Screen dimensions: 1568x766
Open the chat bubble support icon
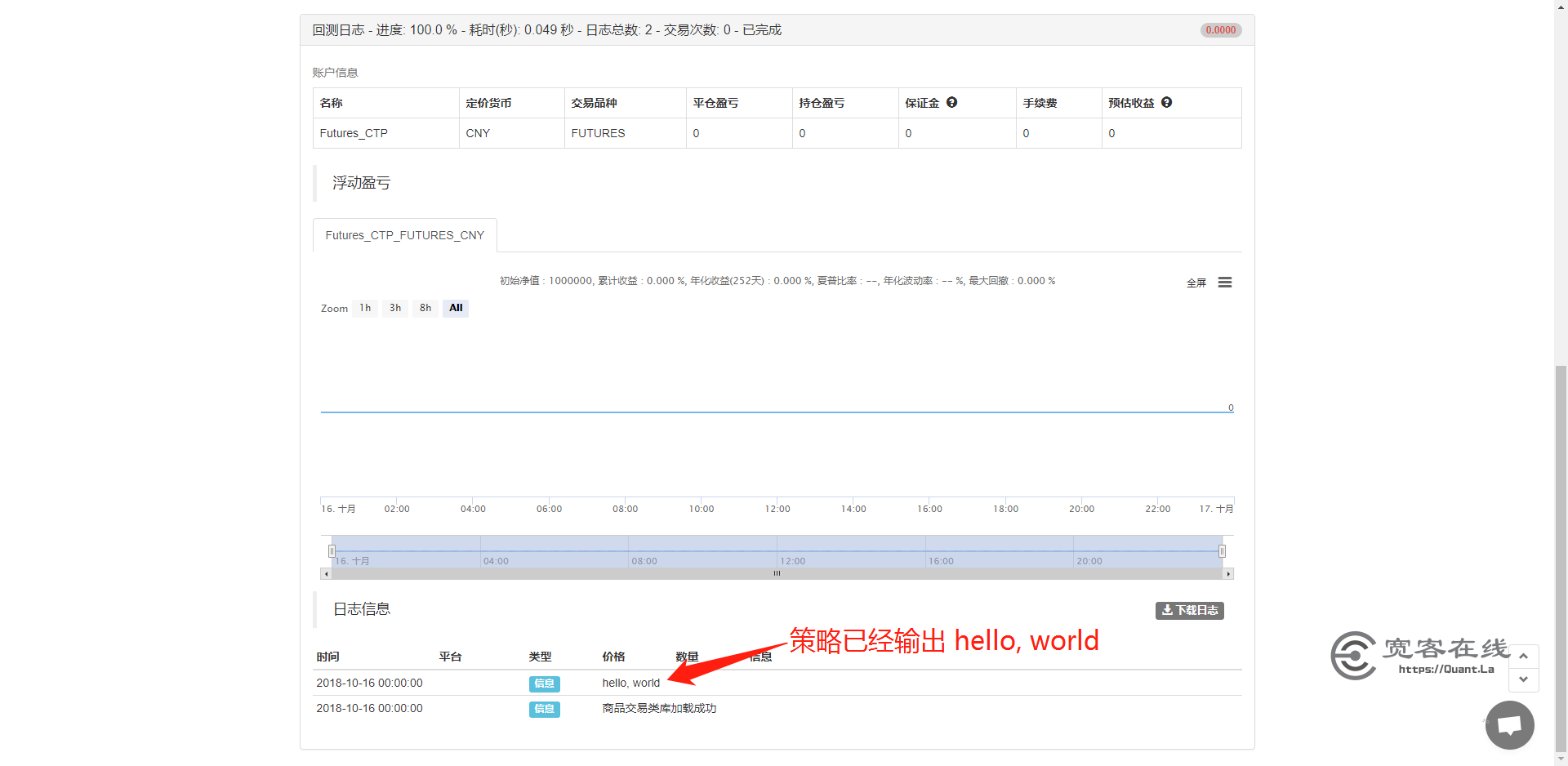(1510, 725)
